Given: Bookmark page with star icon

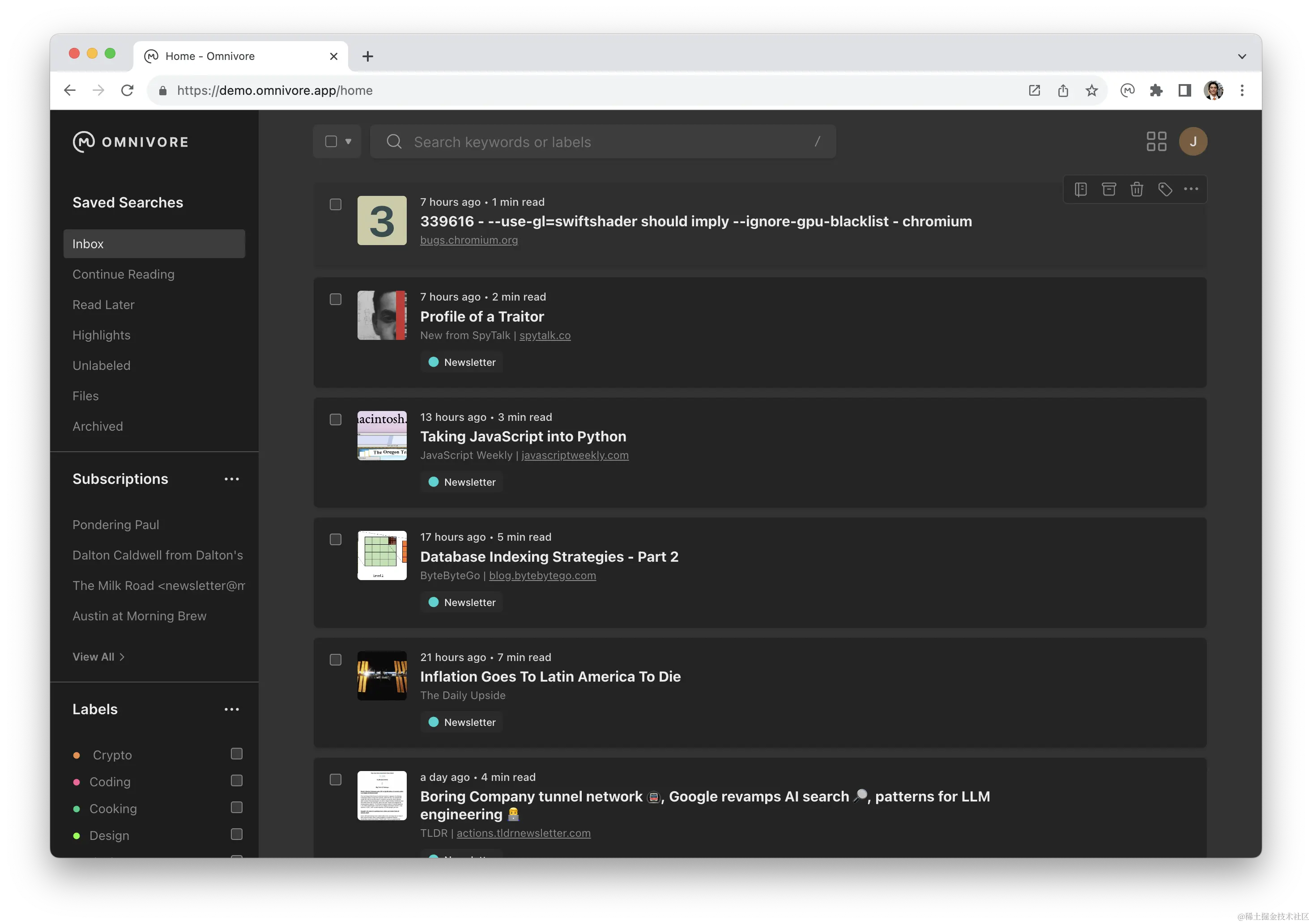Looking at the screenshot, I should [x=1091, y=90].
